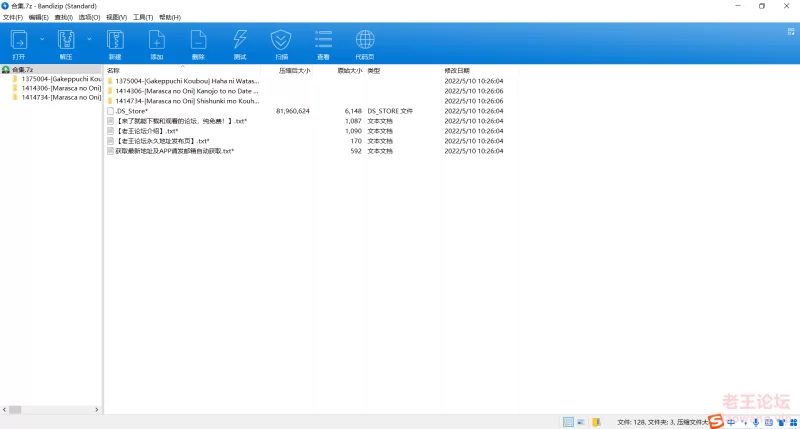
Task: Click the yellow archive icon in status bar
Action: [x=595, y=422]
